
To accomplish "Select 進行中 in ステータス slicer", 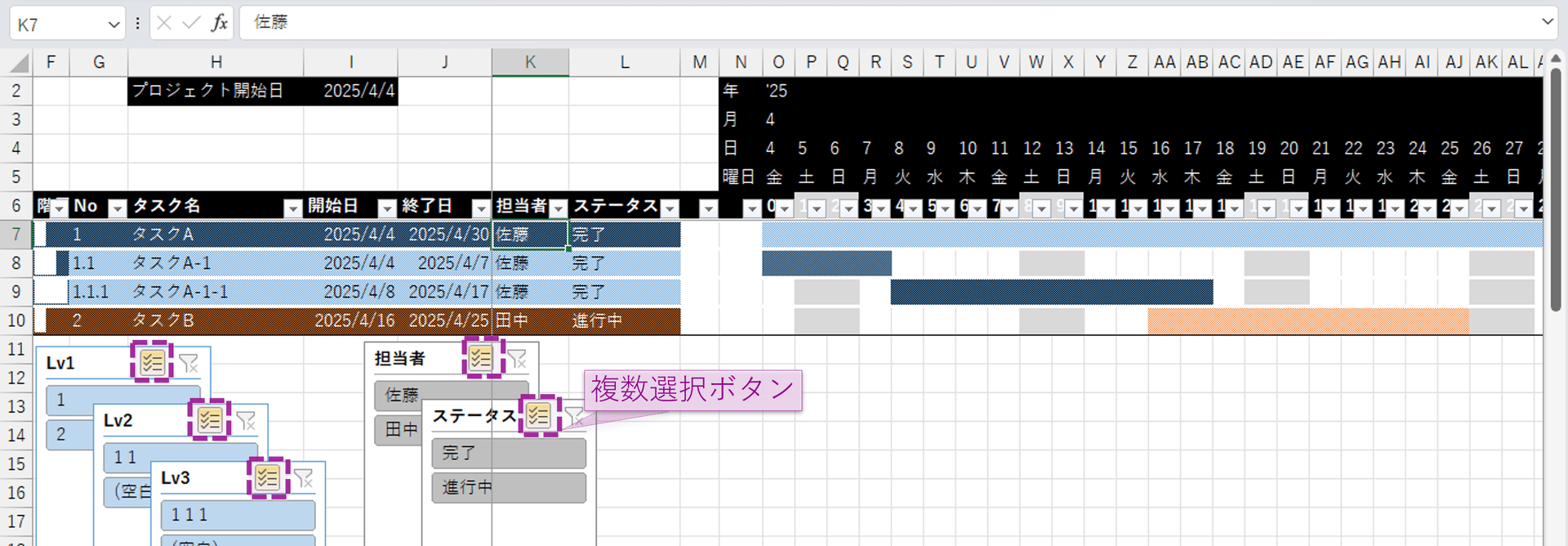I will (x=509, y=487).
